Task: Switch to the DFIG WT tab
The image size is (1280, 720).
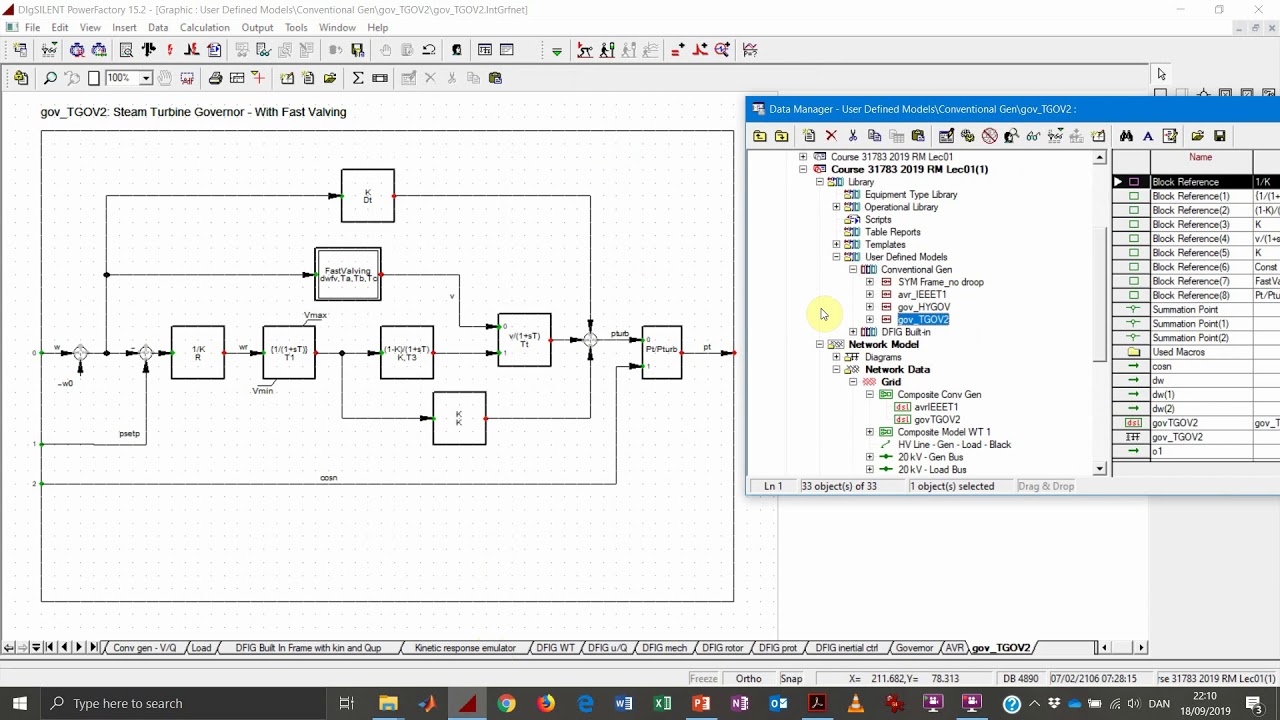Action: tap(555, 648)
